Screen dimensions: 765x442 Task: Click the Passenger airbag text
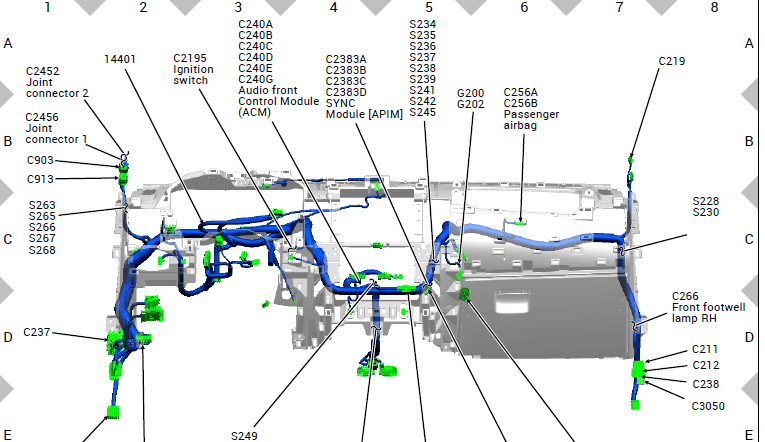pyautogui.click(x=531, y=120)
